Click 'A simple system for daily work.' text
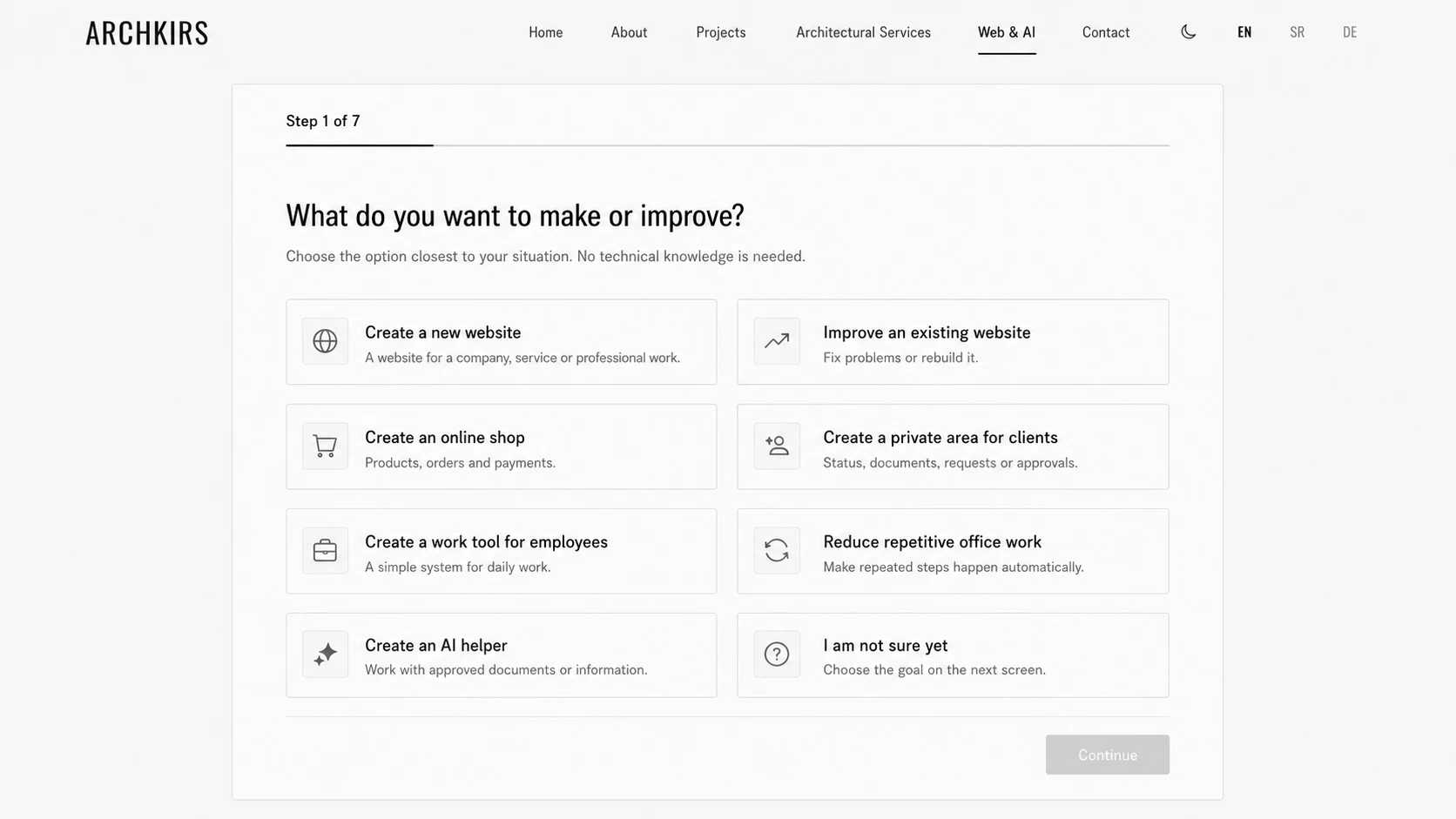This screenshot has width=1456, height=819. (458, 567)
